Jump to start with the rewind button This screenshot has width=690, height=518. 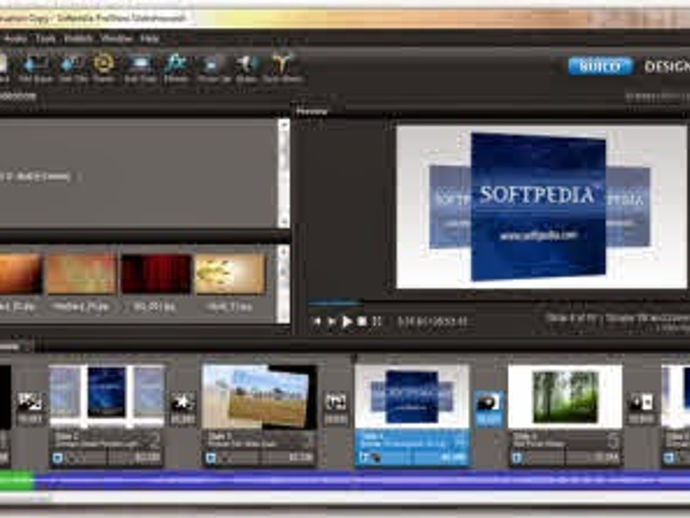click(x=316, y=322)
